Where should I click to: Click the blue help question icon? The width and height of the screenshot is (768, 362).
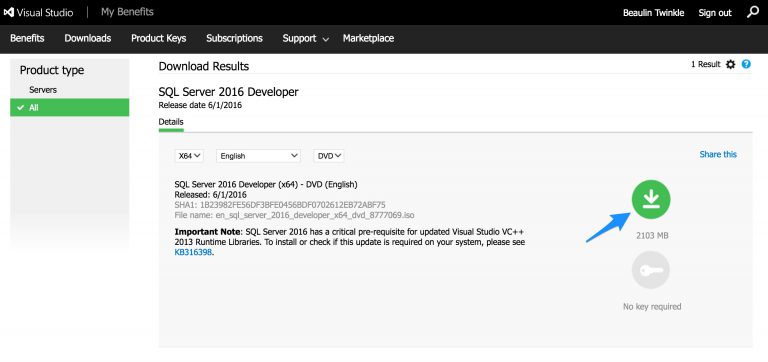point(746,64)
